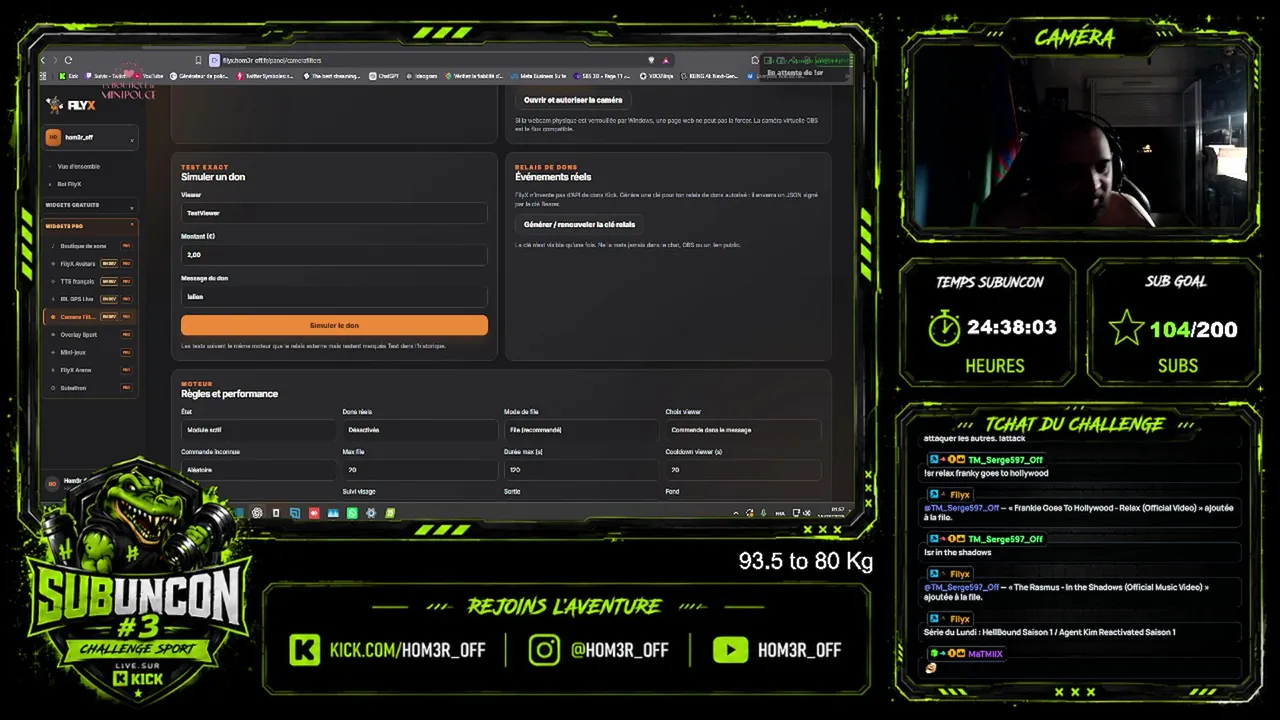Click the MaTMiiX username in chat
The image size is (1280, 720).
(x=985, y=654)
